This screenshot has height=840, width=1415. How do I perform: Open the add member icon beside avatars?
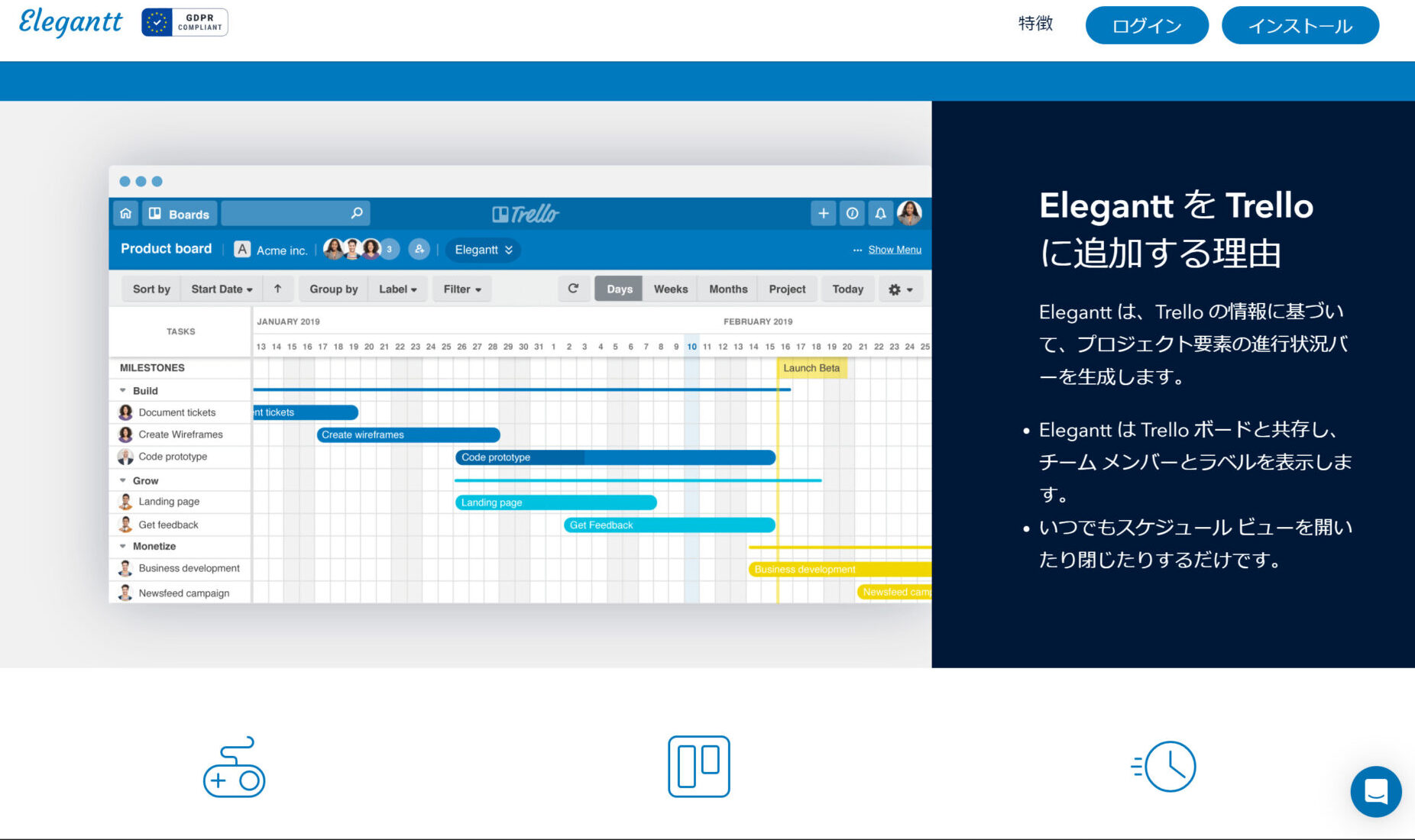click(x=419, y=250)
